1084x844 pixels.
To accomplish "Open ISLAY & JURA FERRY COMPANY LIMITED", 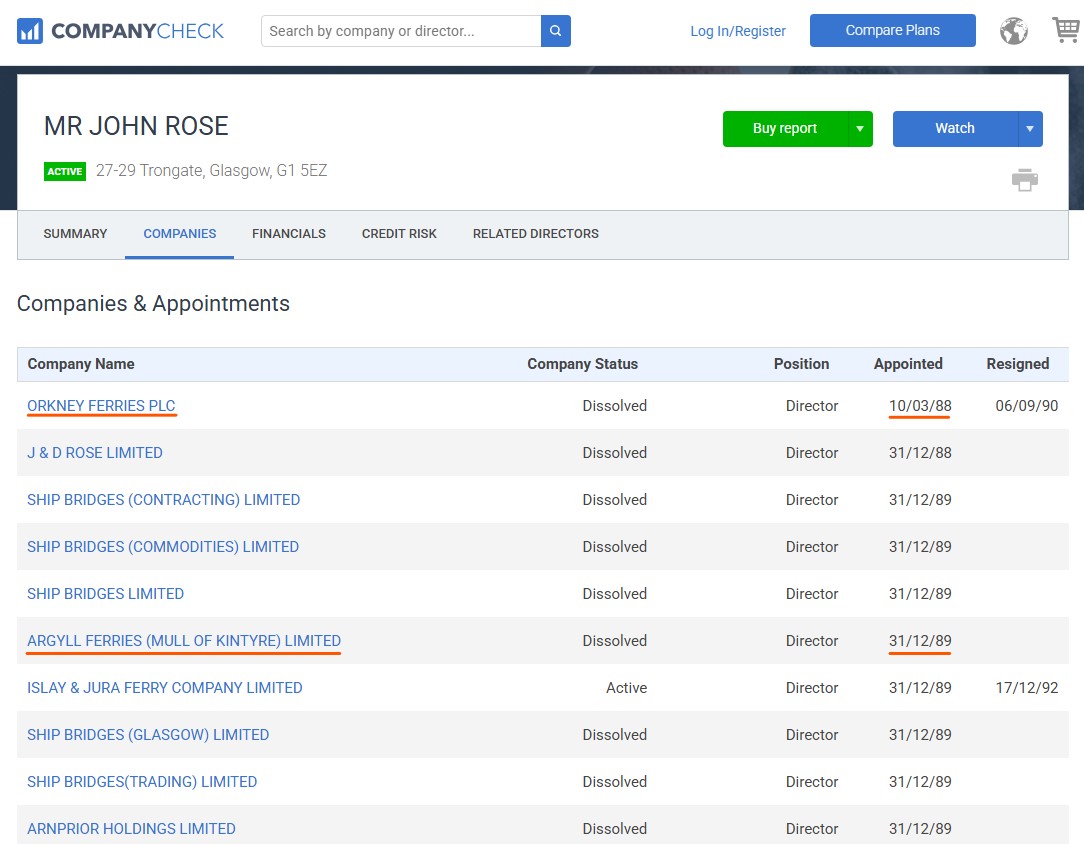I will pos(165,688).
